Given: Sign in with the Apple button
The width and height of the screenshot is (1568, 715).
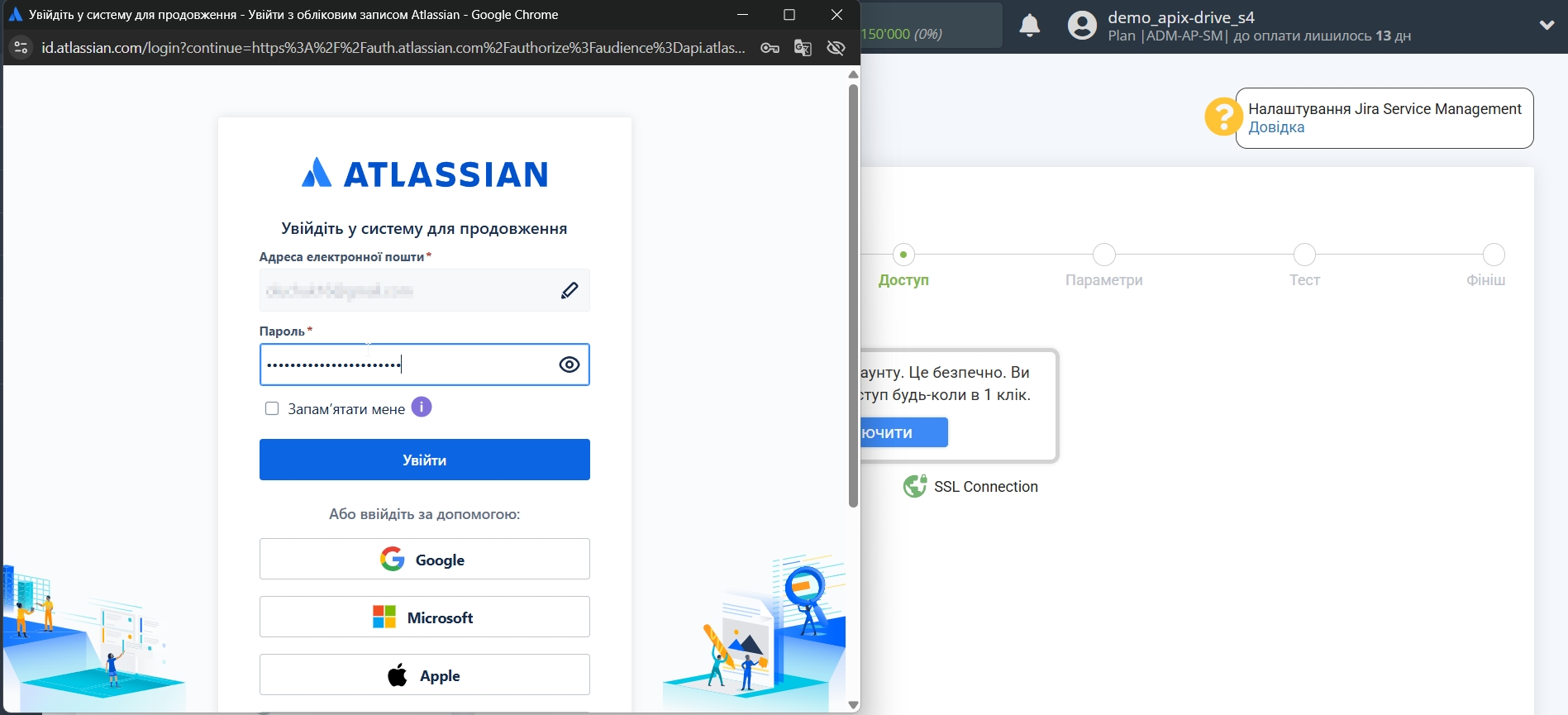Looking at the screenshot, I should point(425,675).
